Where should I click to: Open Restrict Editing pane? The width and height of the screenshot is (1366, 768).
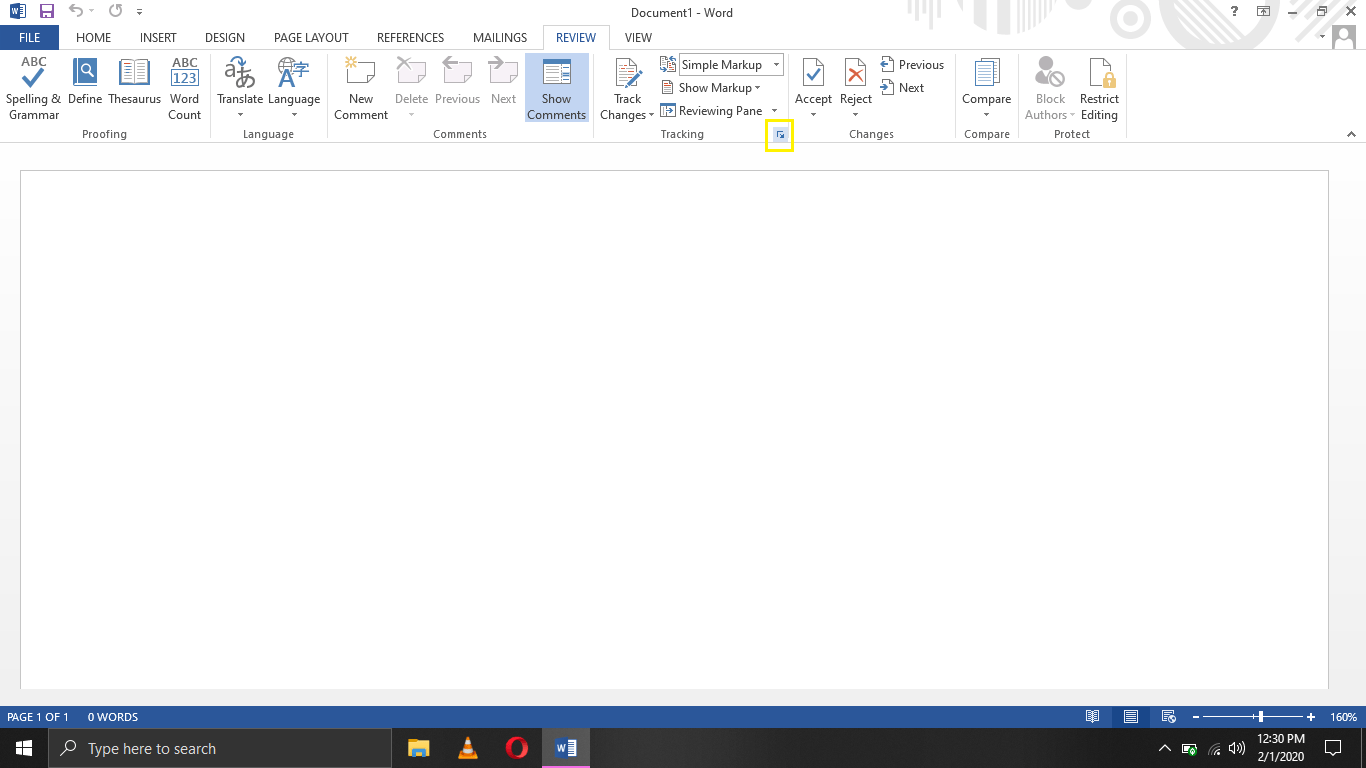coord(1099,85)
